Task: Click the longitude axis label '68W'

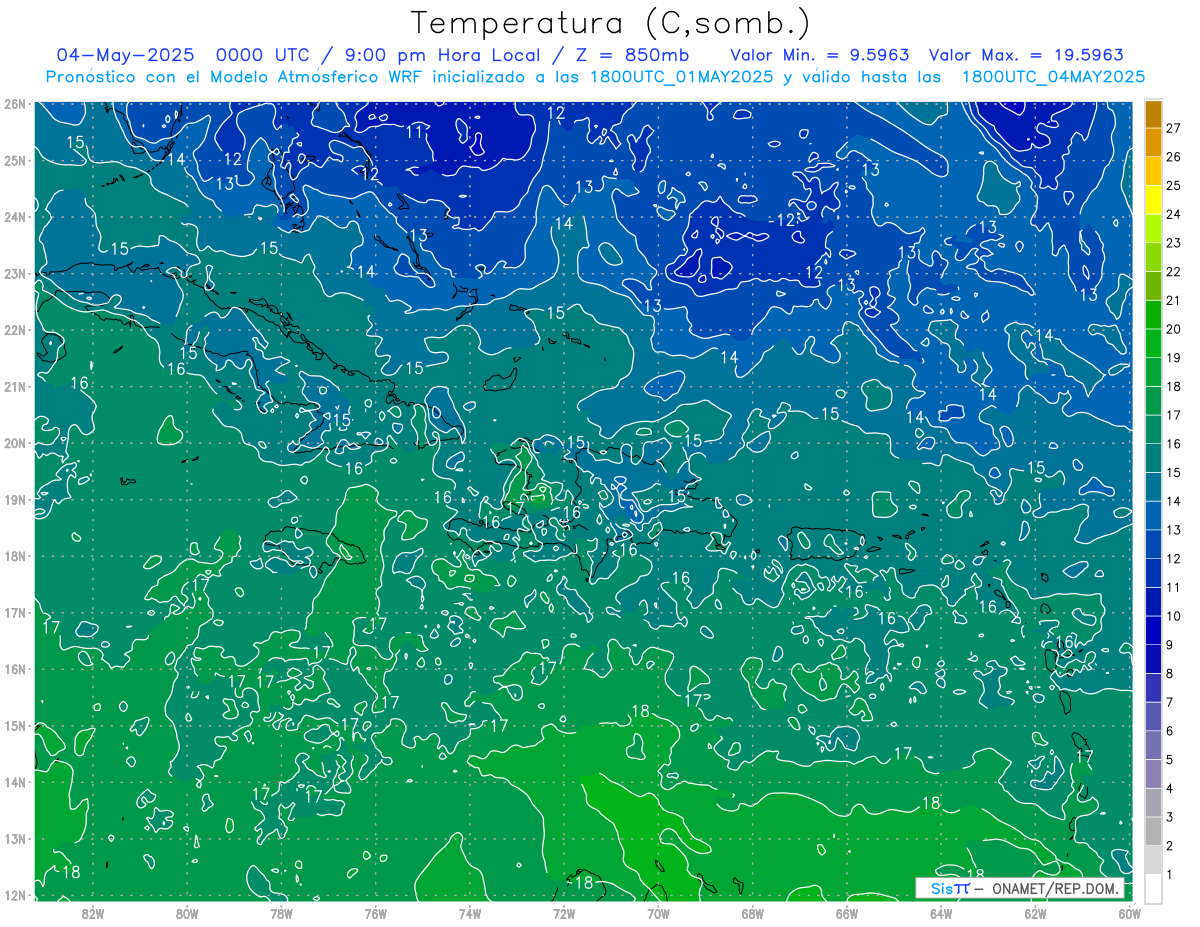Action: point(753,912)
